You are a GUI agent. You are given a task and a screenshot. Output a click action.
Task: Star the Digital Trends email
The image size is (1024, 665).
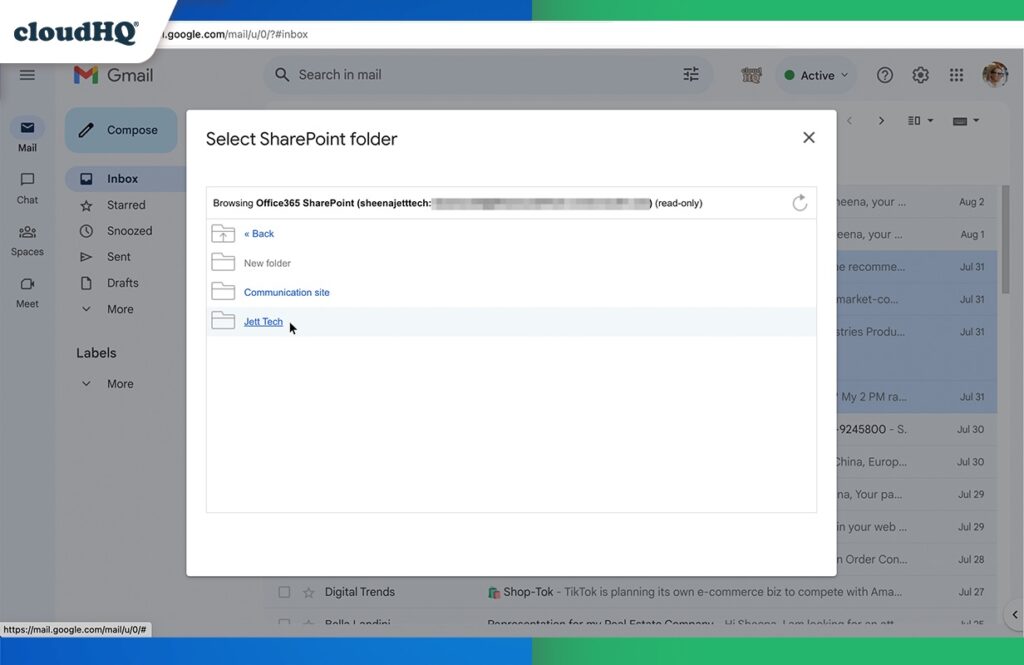(309, 592)
